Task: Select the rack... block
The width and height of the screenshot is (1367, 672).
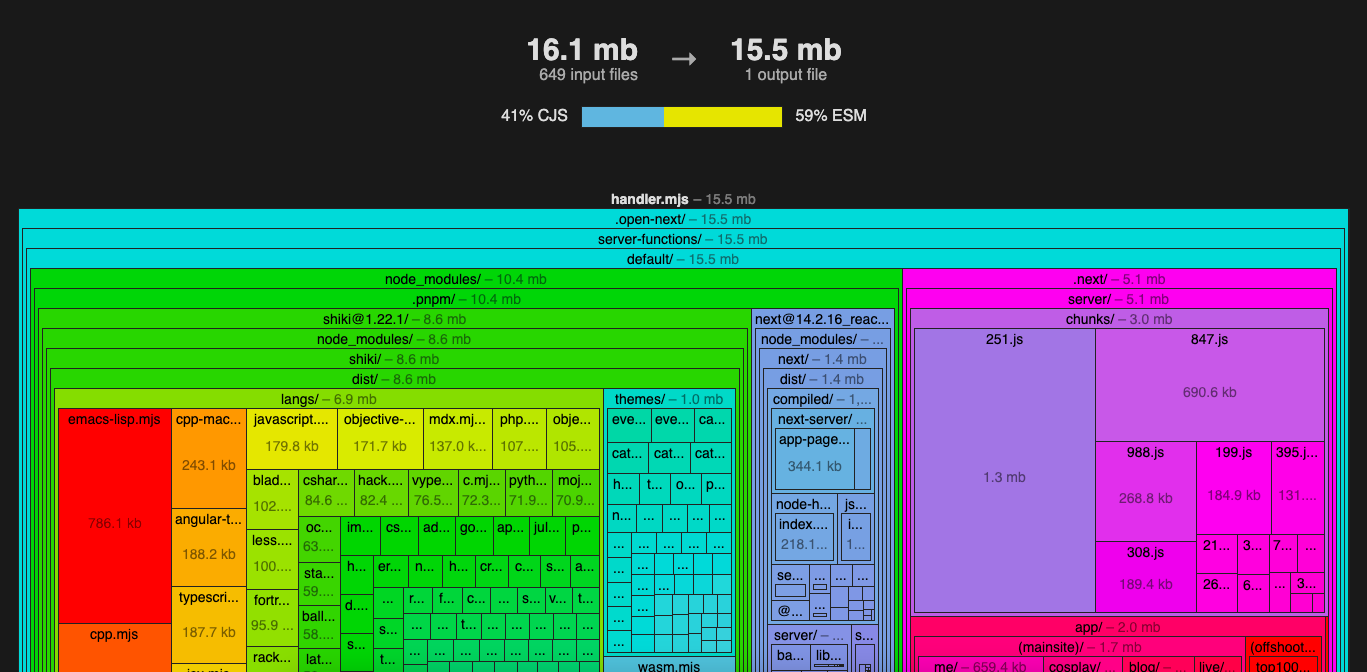Action: point(272,657)
